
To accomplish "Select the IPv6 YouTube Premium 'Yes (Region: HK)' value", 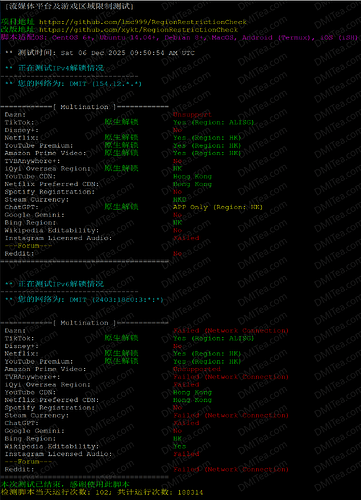I will (207, 362).
